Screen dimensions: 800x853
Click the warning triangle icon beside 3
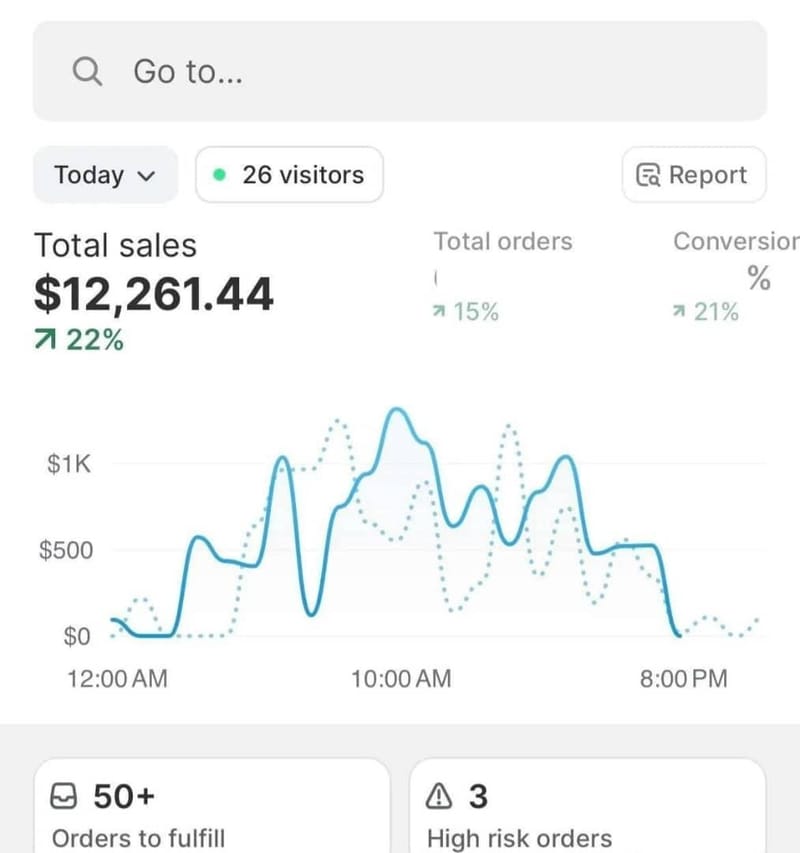click(x=439, y=797)
